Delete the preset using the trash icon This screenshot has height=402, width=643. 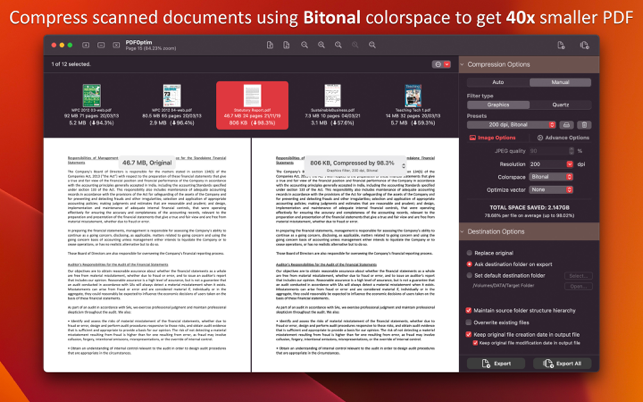point(584,125)
